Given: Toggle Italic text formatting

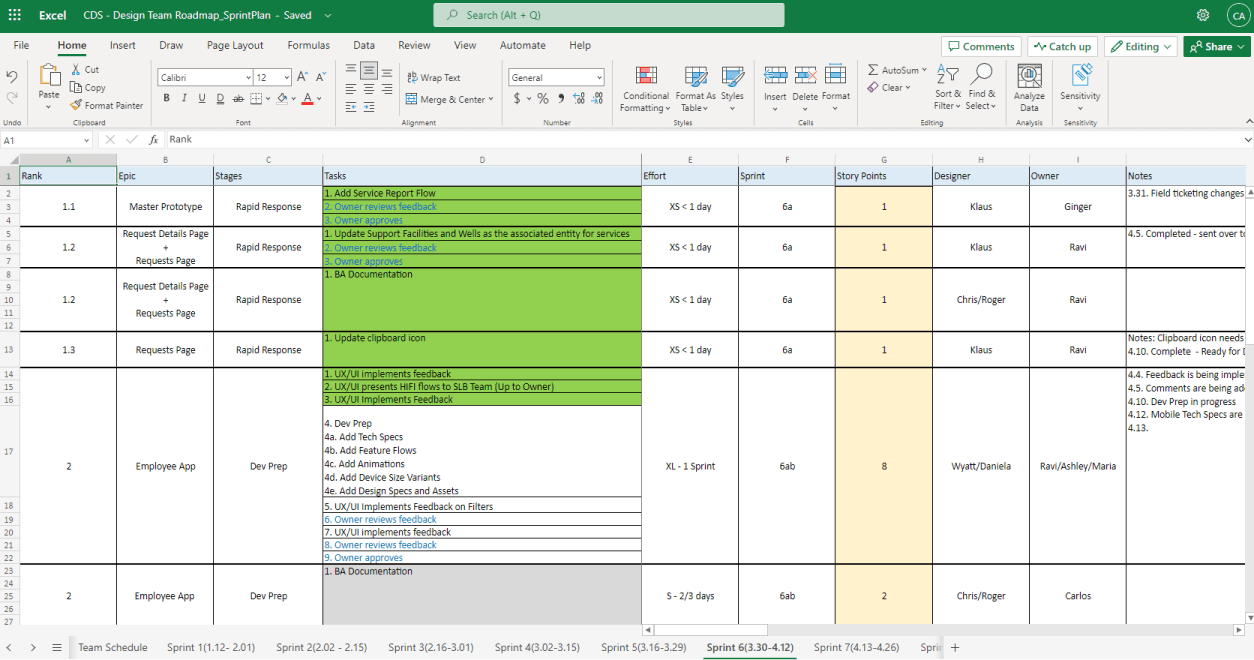Looking at the screenshot, I should coord(184,98).
